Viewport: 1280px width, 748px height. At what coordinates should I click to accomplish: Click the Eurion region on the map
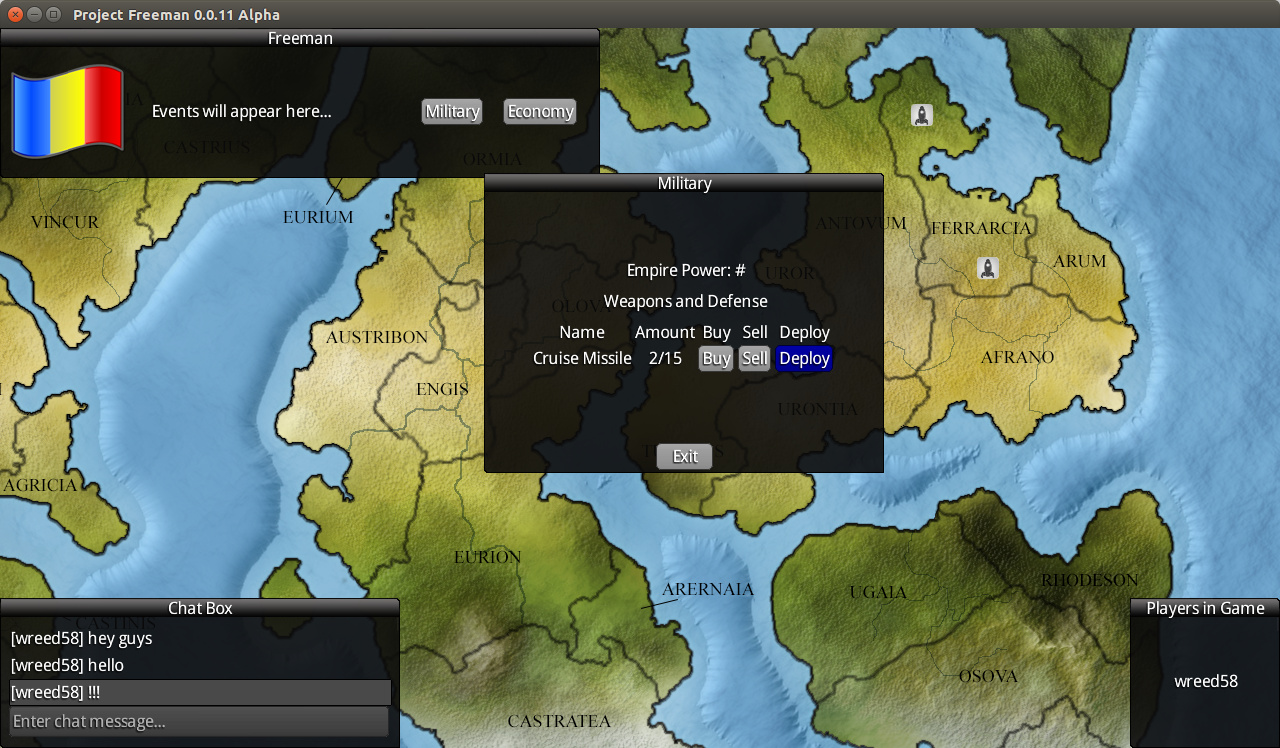point(487,557)
